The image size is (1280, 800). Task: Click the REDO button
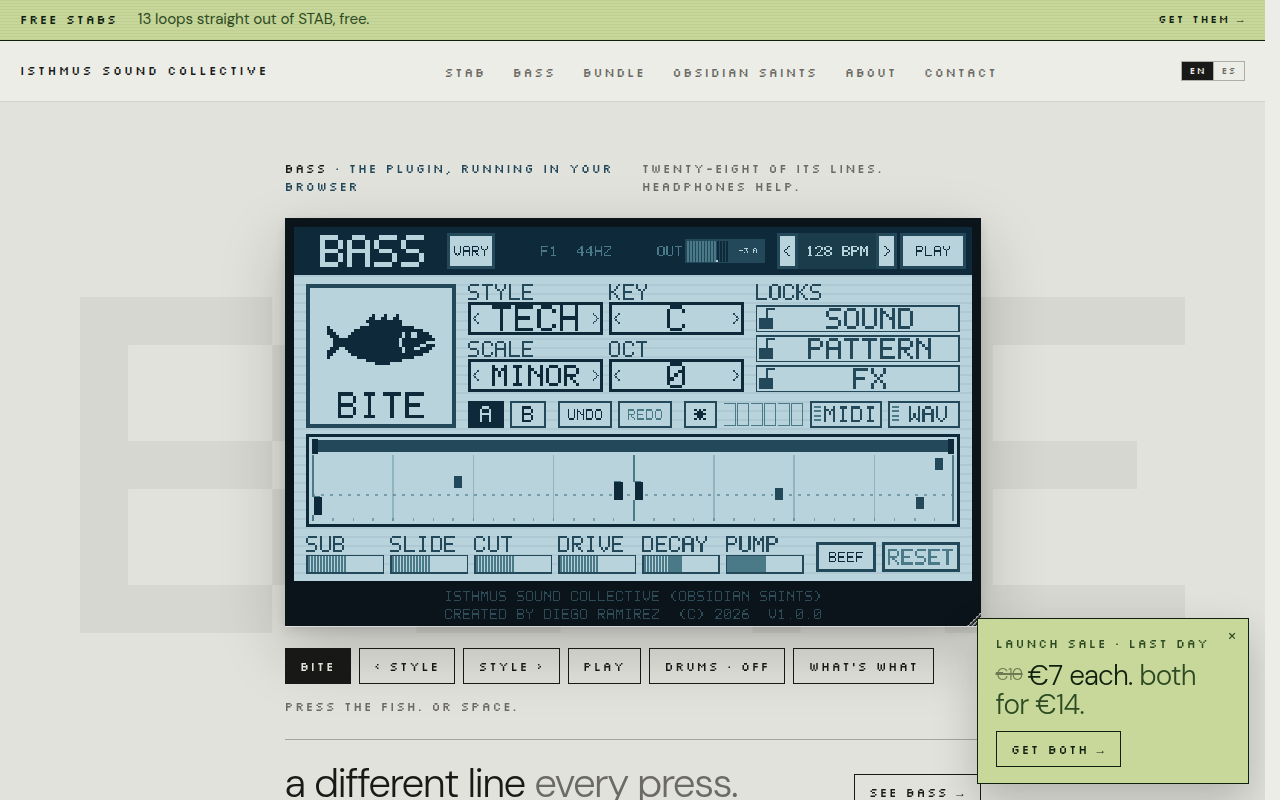645,414
